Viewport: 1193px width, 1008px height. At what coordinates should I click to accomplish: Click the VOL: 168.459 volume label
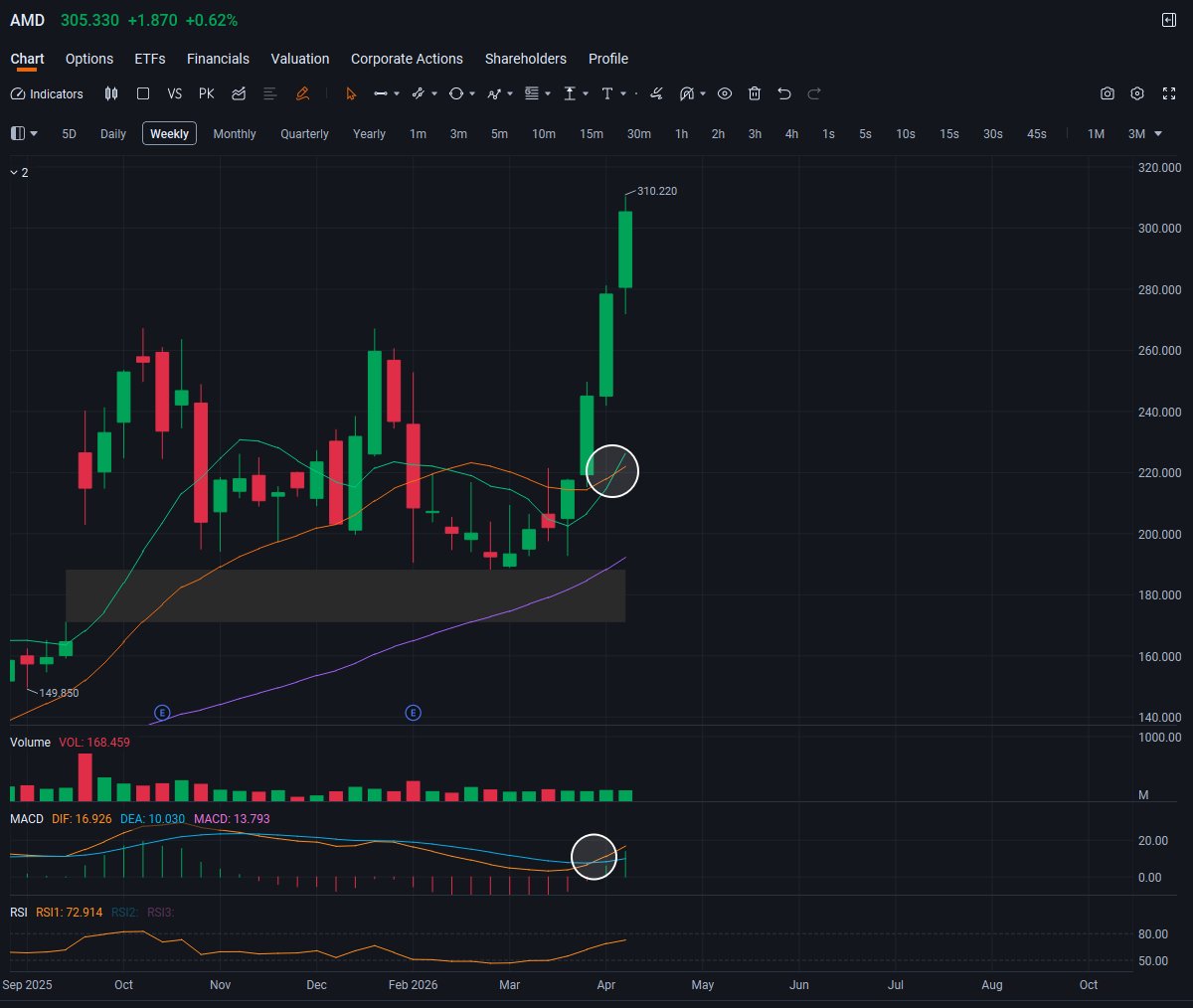pos(94,743)
